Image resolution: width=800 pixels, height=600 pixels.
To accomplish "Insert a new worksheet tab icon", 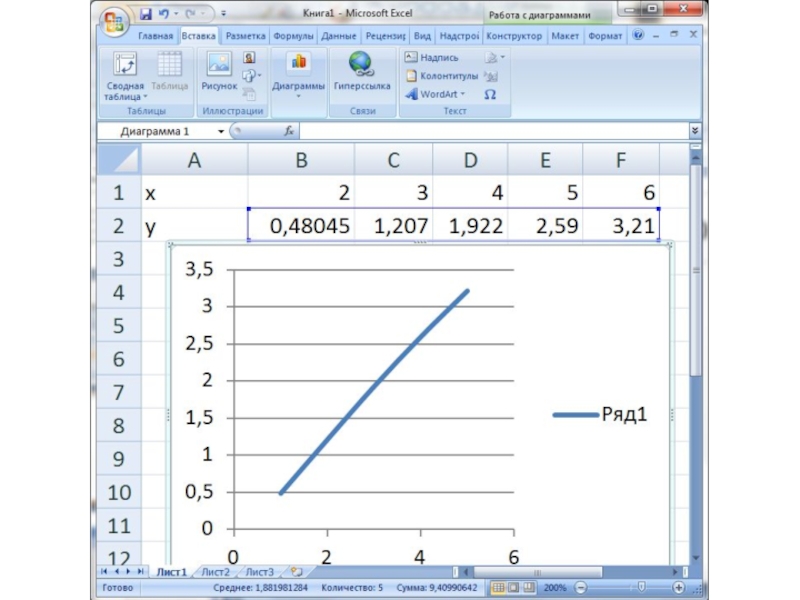I will (296, 572).
